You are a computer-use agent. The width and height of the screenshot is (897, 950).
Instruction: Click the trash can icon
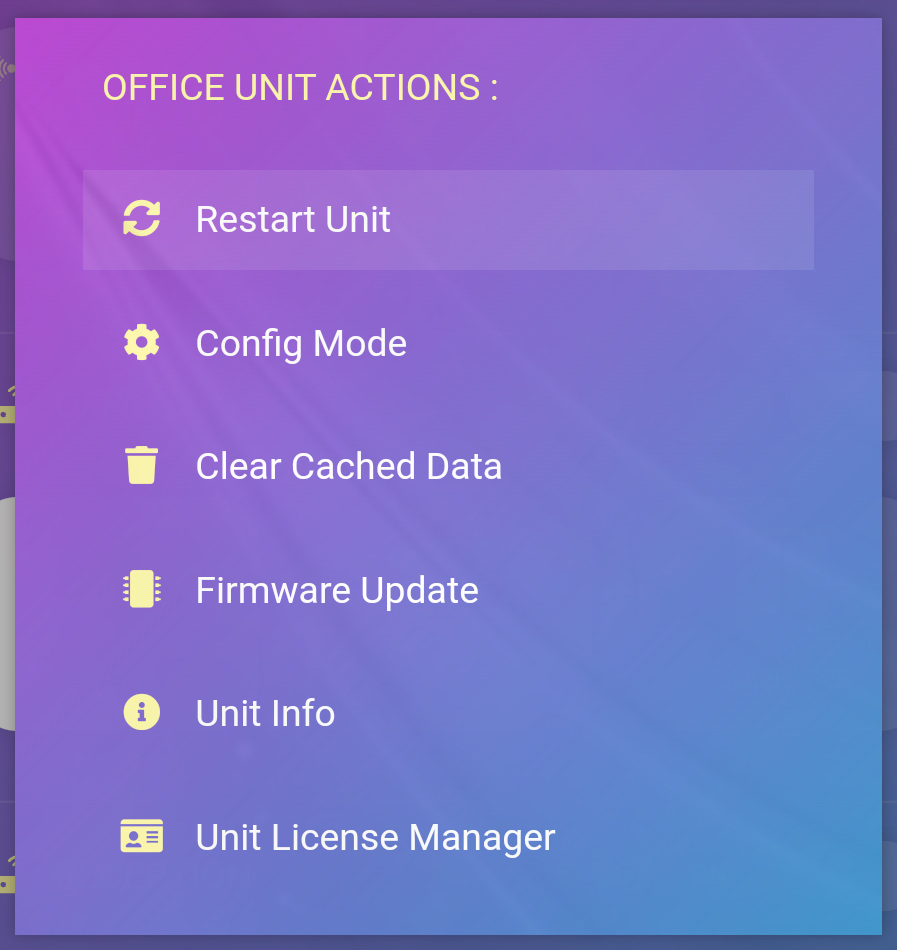coord(141,466)
